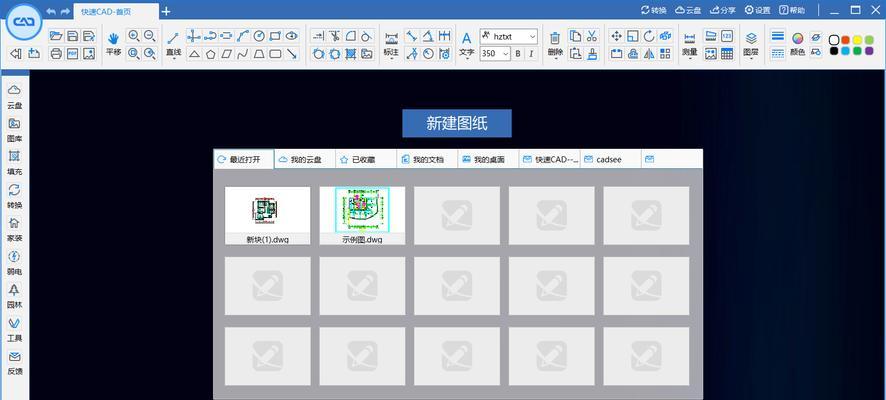Select the pentagon polygon tool
The width and height of the screenshot is (886, 400).
coord(210,54)
